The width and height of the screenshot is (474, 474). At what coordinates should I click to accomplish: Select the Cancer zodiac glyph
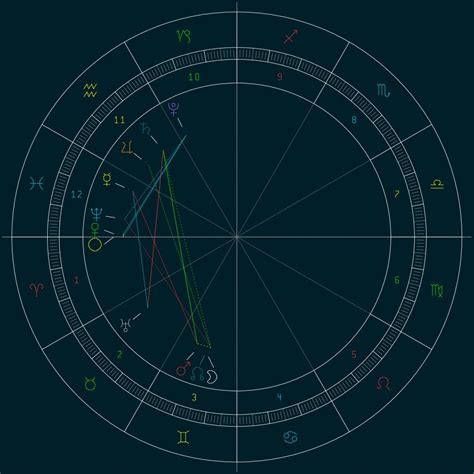click(x=290, y=437)
